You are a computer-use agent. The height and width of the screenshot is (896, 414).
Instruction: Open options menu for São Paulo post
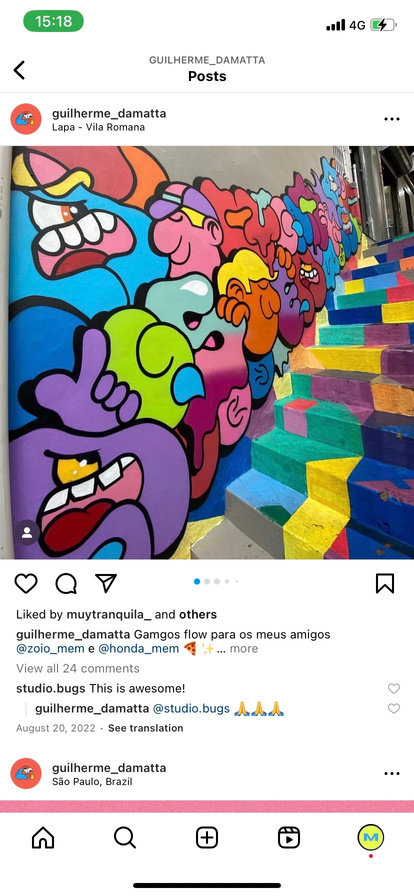point(392,774)
